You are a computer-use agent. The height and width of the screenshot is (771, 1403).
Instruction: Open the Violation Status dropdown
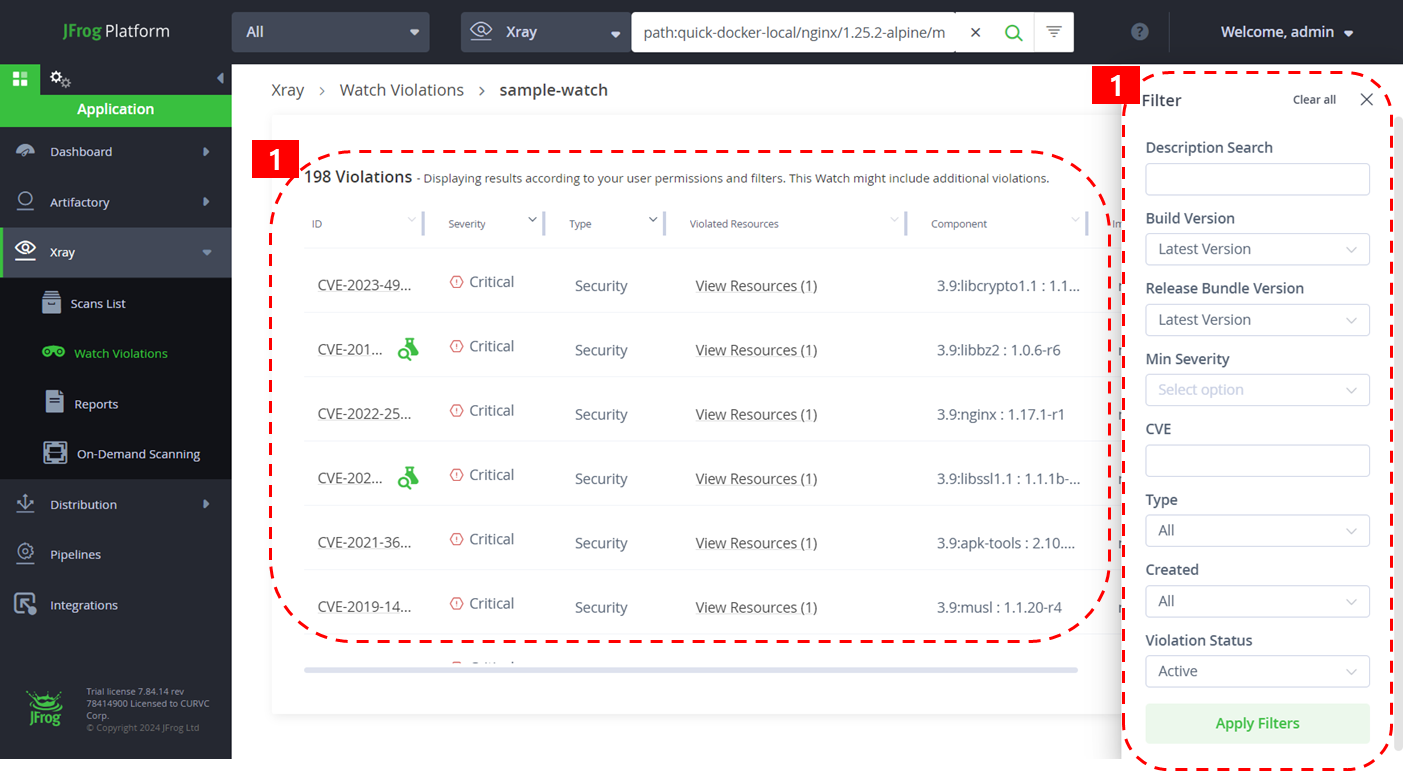1257,671
